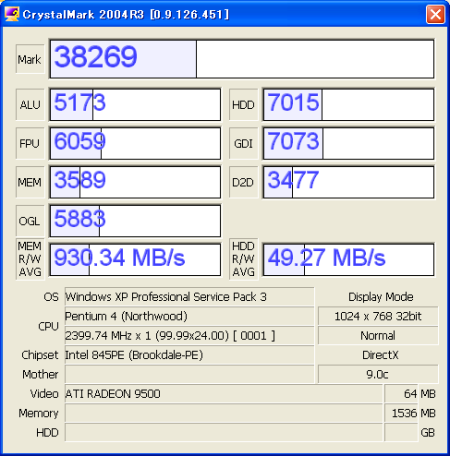Click the 9.0c DirectX version field

[378, 374]
